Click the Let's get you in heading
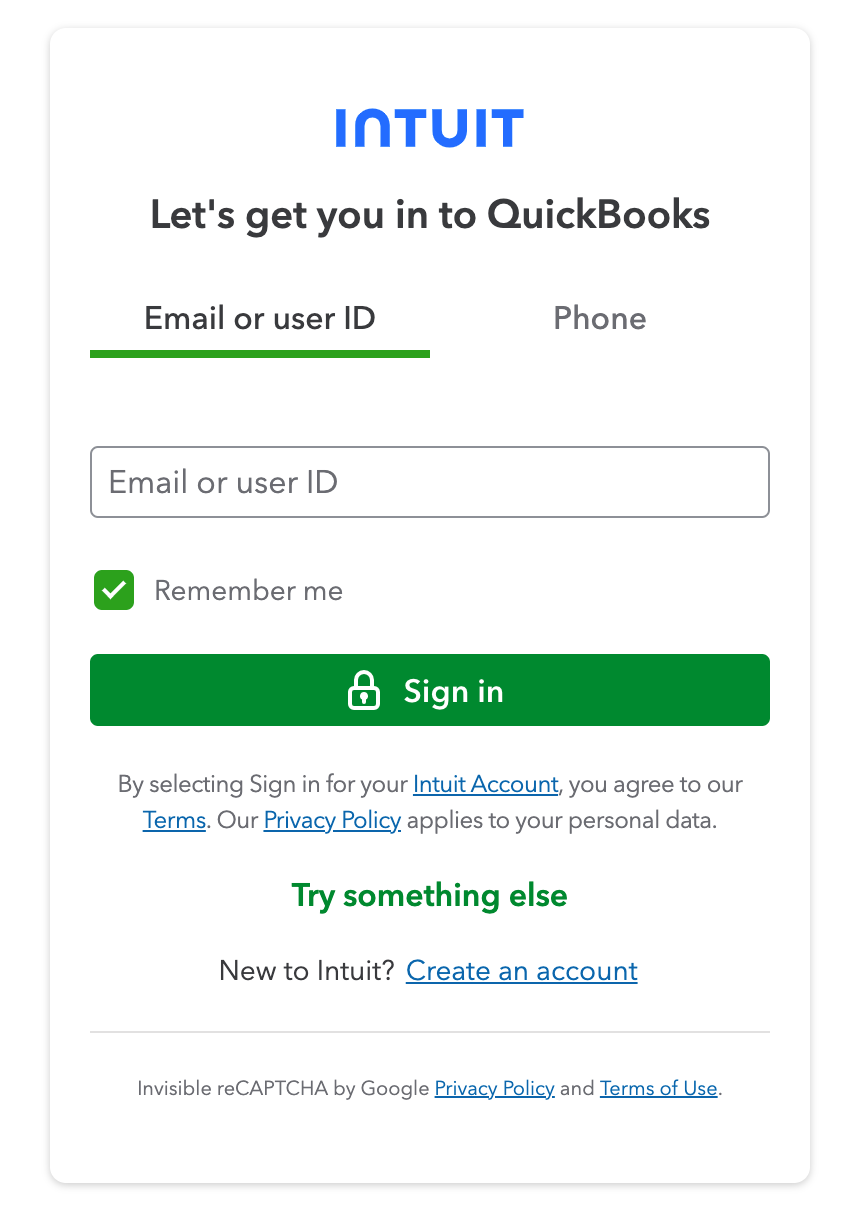 click(x=429, y=215)
